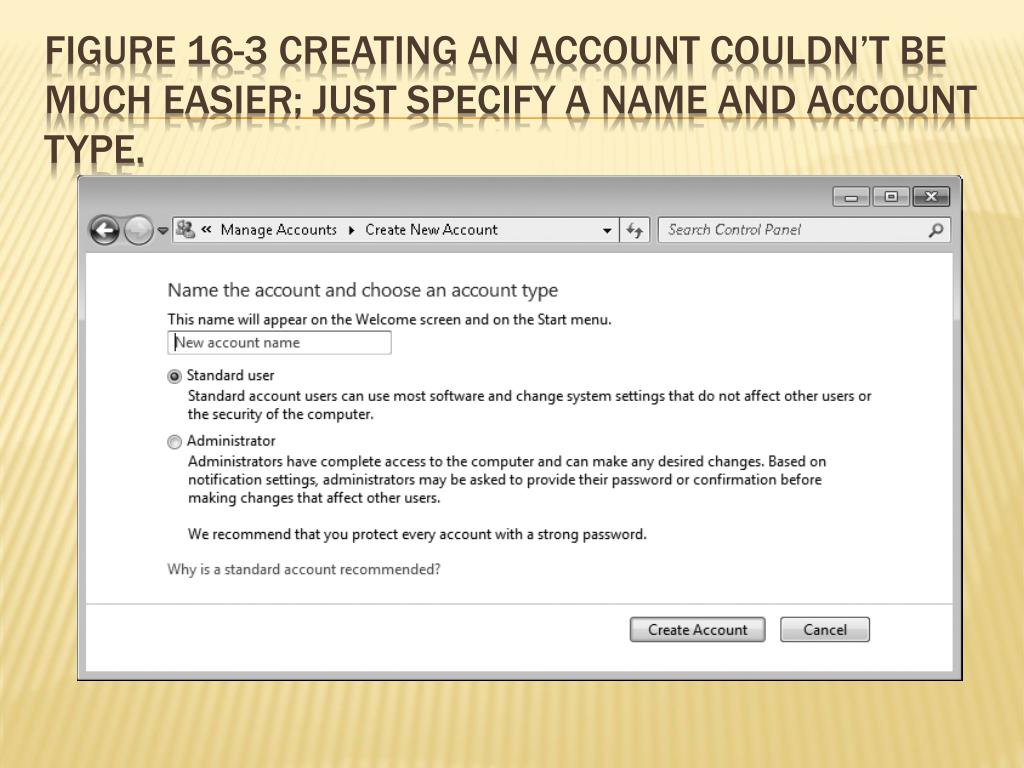Select Create New Account breadcrumb
Screen dimensions: 1024x768
(x=431, y=230)
